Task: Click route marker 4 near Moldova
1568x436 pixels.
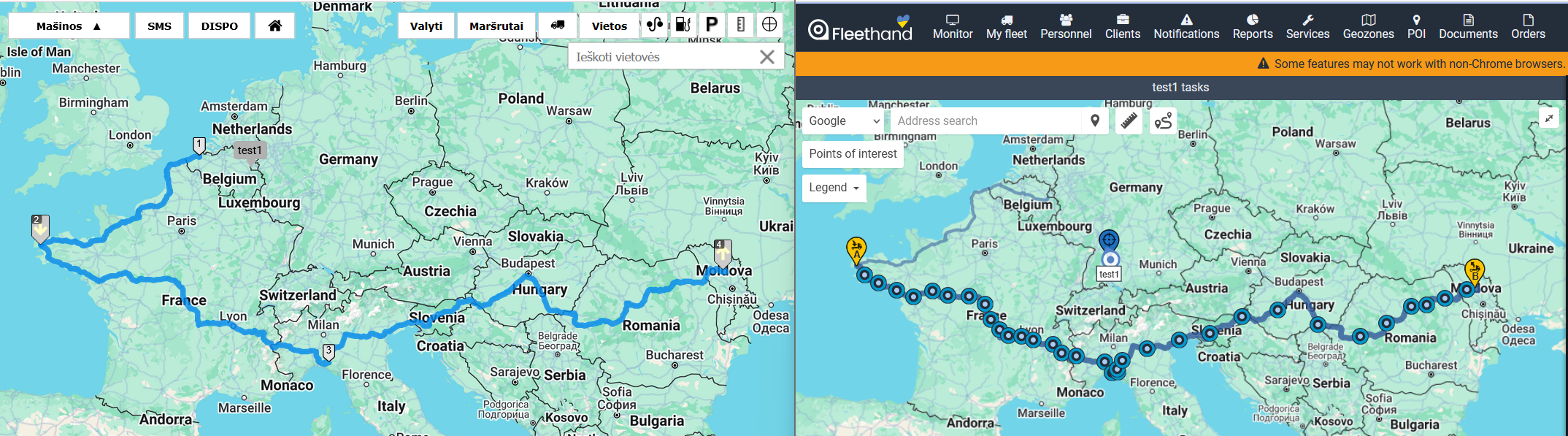Action: click(723, 253)
